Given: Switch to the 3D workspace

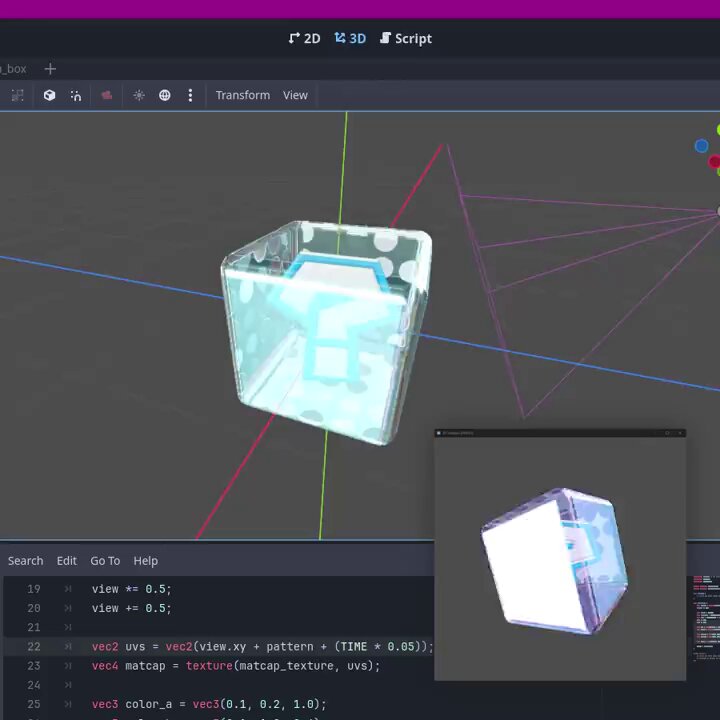Looking at the screenshot, I should 350,39.
